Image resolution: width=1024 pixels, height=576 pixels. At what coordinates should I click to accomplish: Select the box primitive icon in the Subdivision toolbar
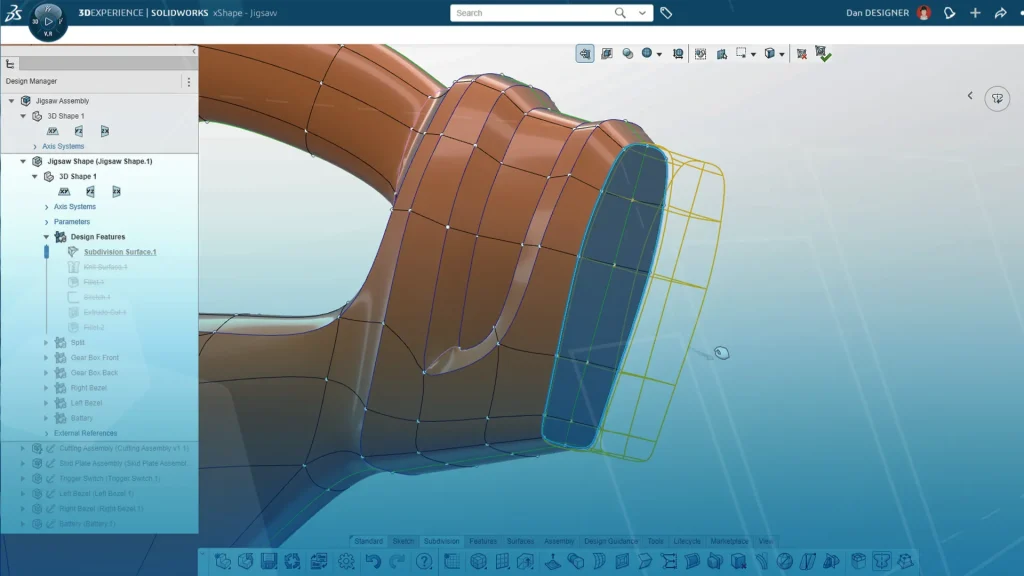pyautogui.click(x=478, y=560)
